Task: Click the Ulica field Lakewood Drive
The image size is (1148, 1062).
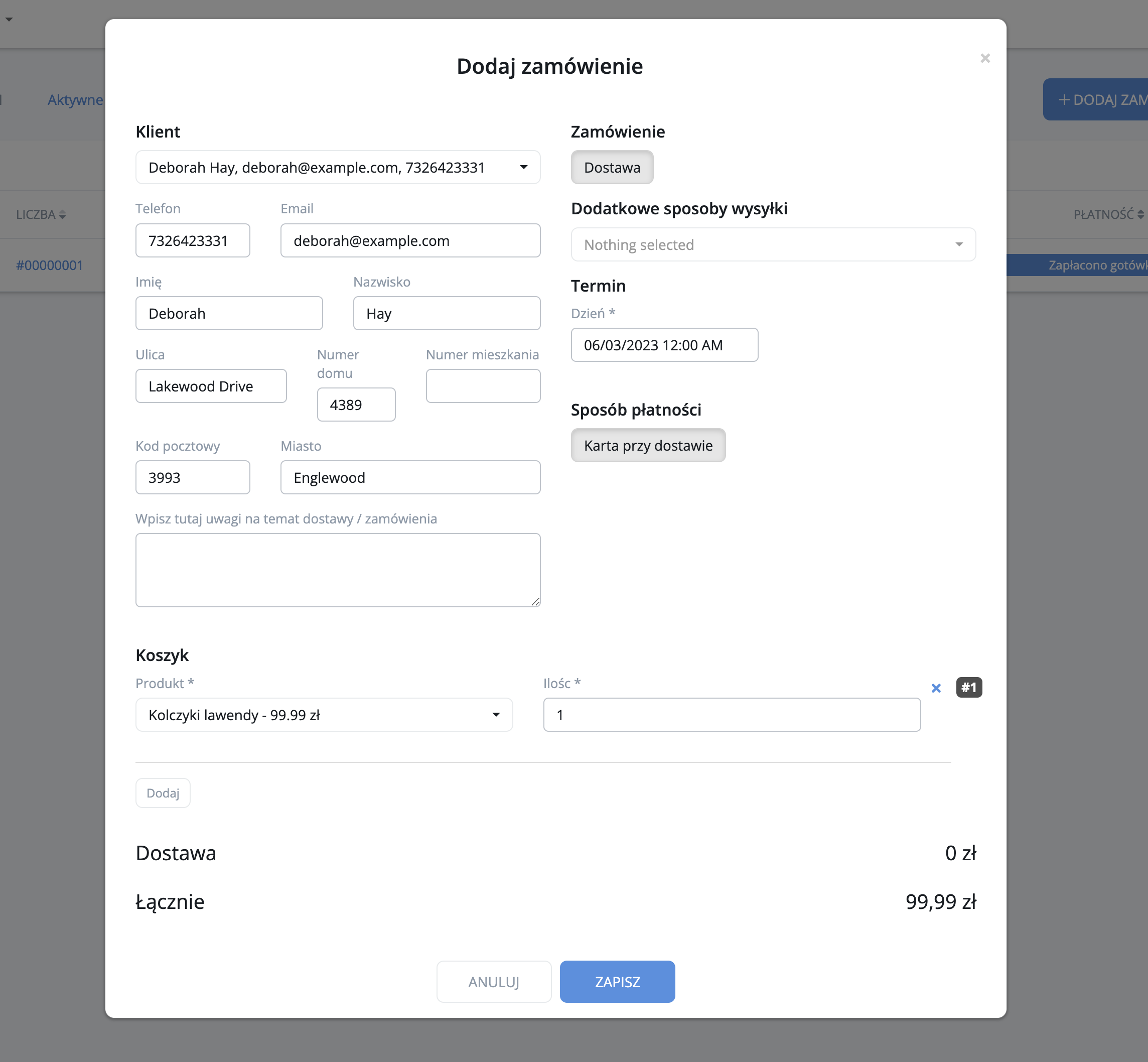Action: pos(211,386)
